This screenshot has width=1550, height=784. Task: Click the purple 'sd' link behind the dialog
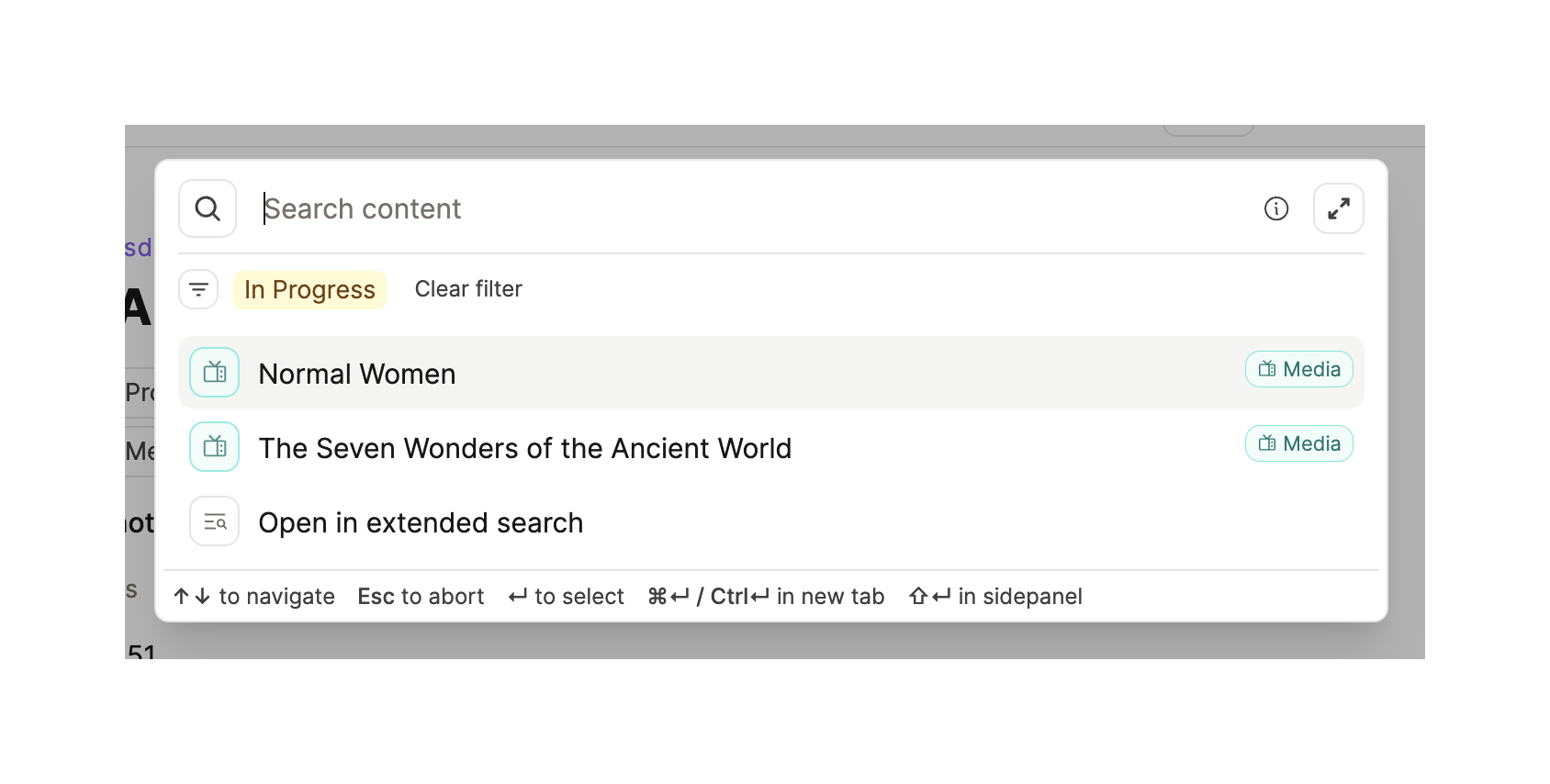138,248
